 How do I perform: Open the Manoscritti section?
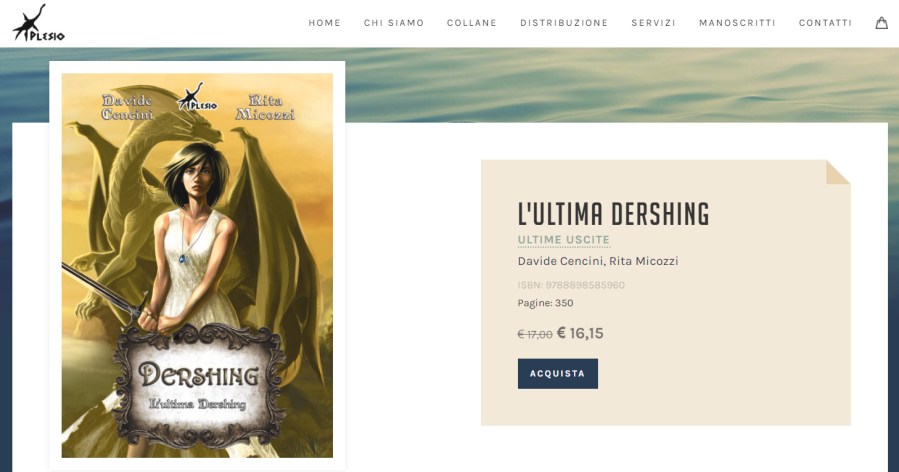coord(737,23)
